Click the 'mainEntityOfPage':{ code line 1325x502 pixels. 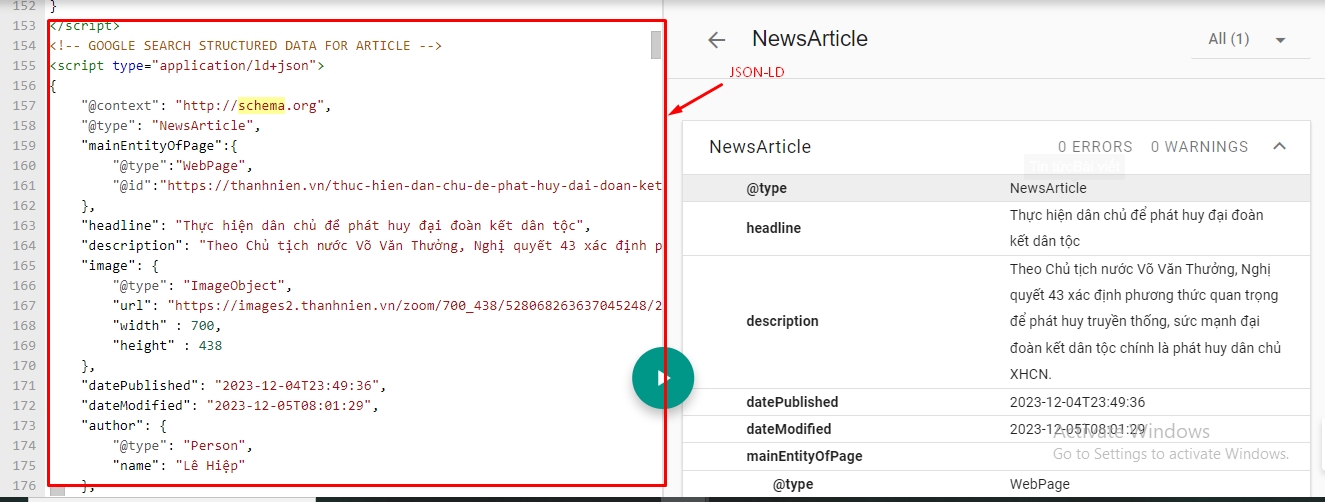pyautogui.click(x=159, y=145)
